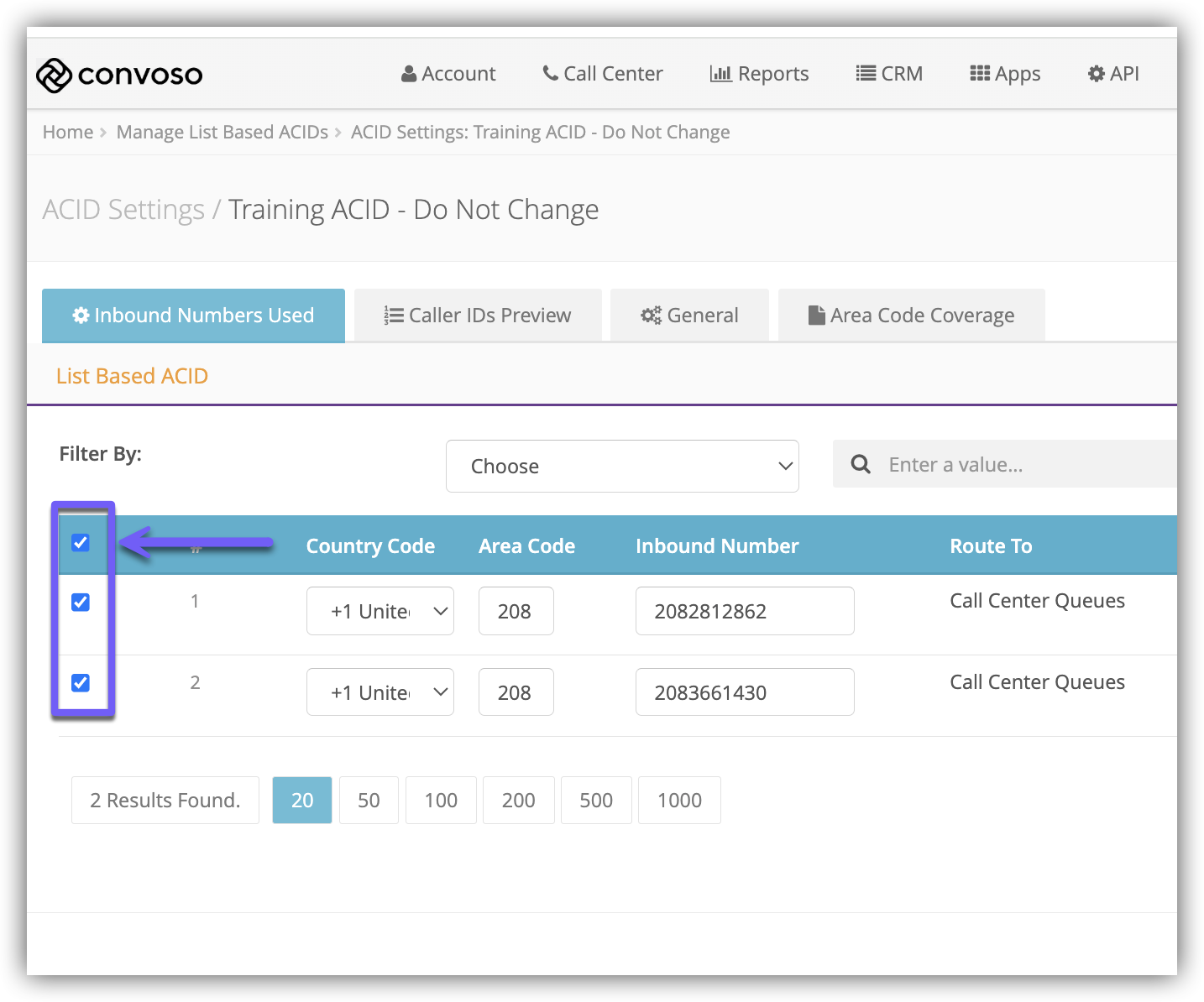Switch to the Caller IDs Preview tab
1204x1002 pixels.
(478, 316)
